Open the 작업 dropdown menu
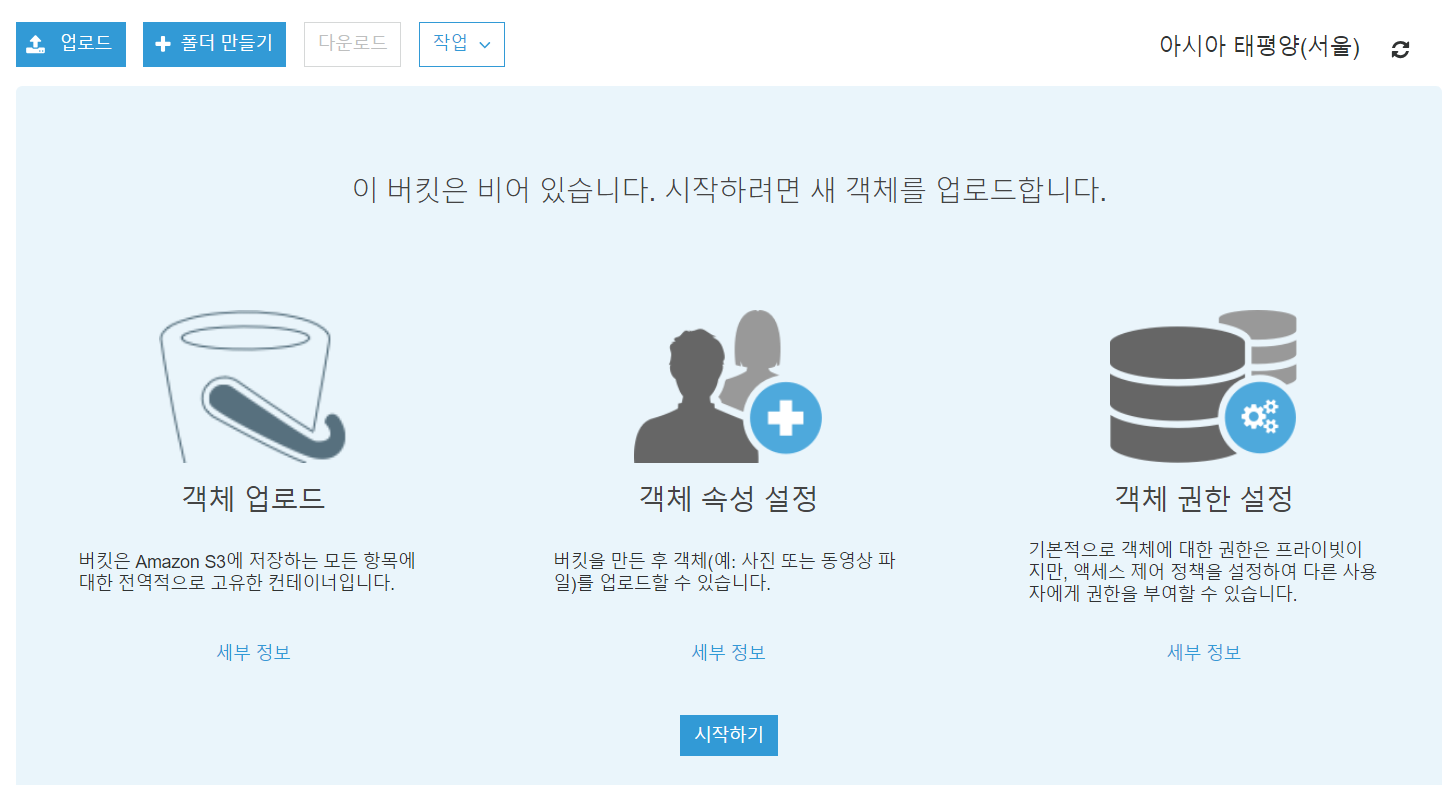 tap(462, 45)
